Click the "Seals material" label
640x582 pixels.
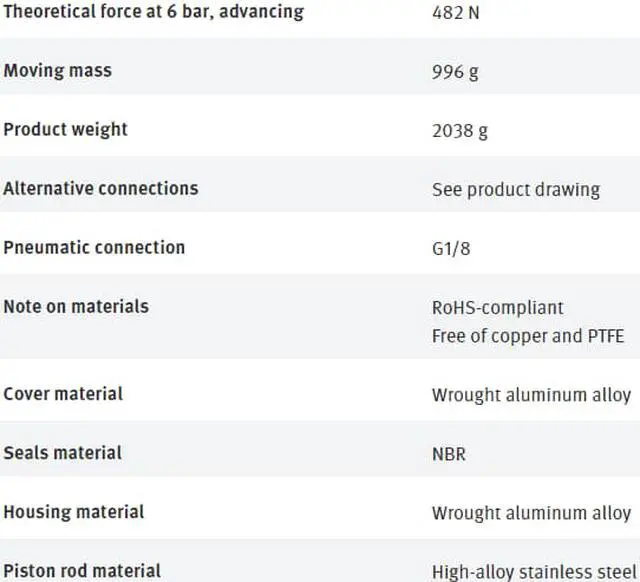point(62,452)
